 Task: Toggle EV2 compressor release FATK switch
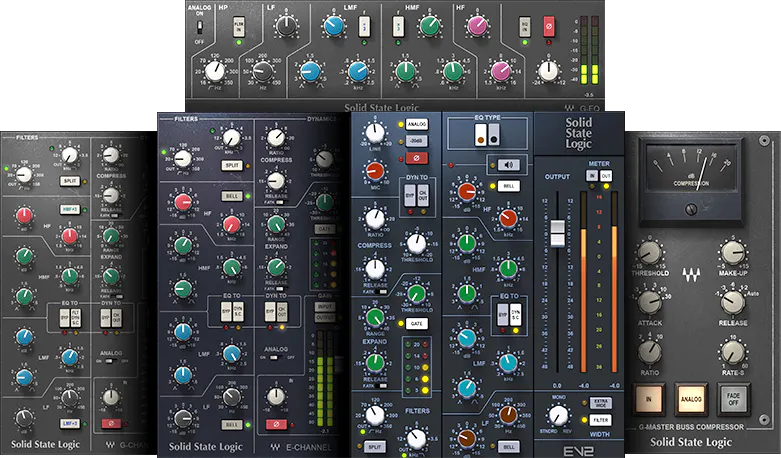(x=382, y=292)
